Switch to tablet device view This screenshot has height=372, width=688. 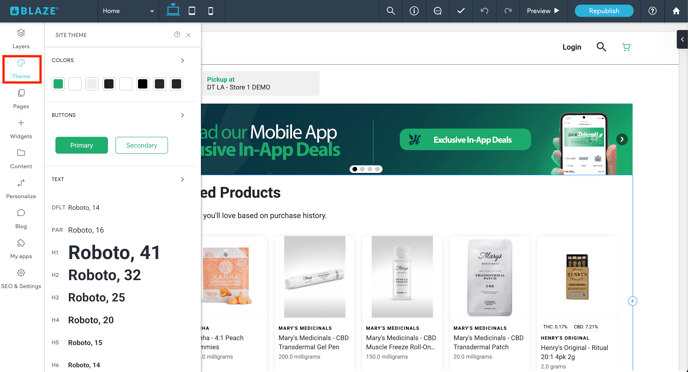click(x=192, y=11)
